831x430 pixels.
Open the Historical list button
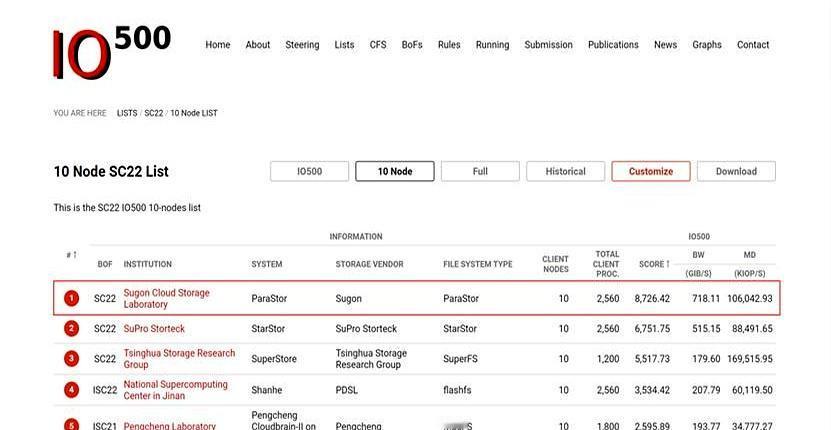point(565,171)
